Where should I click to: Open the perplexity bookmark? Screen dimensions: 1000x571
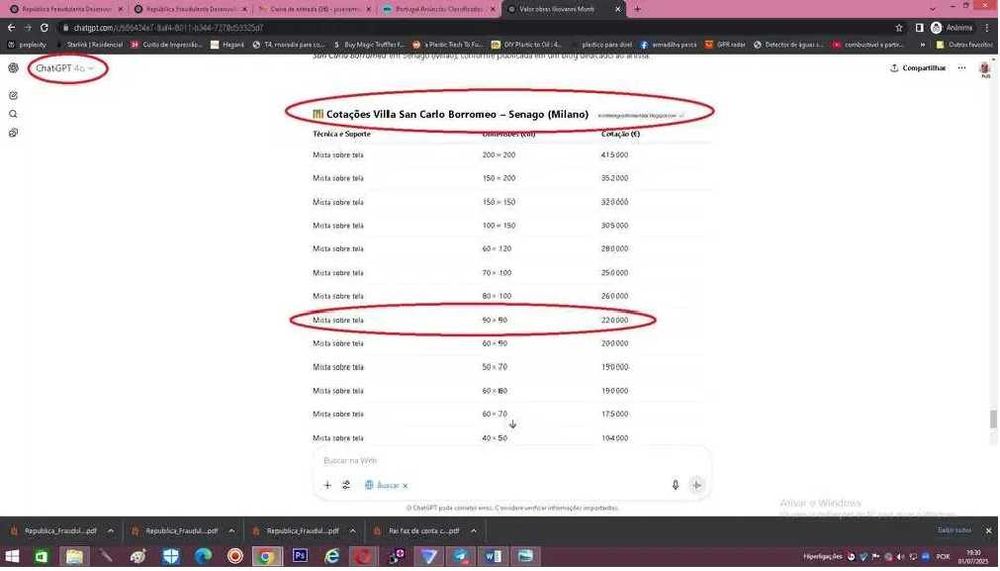(x=26, y=45)
